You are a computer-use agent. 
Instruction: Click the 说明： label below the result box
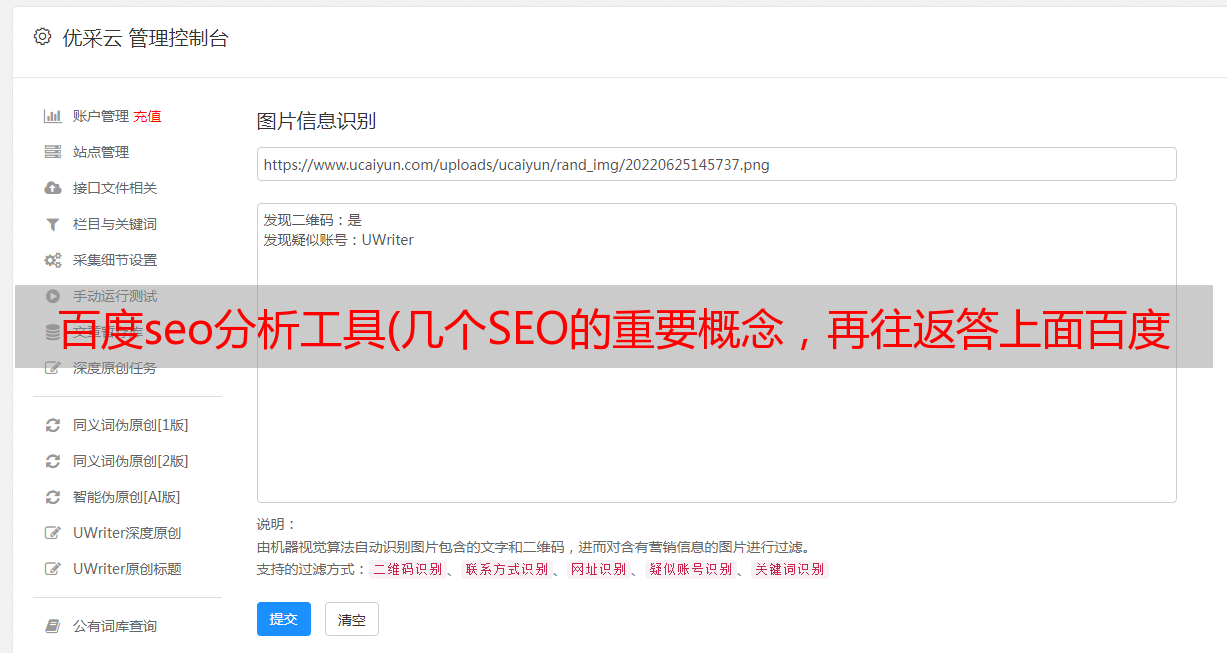277,524
